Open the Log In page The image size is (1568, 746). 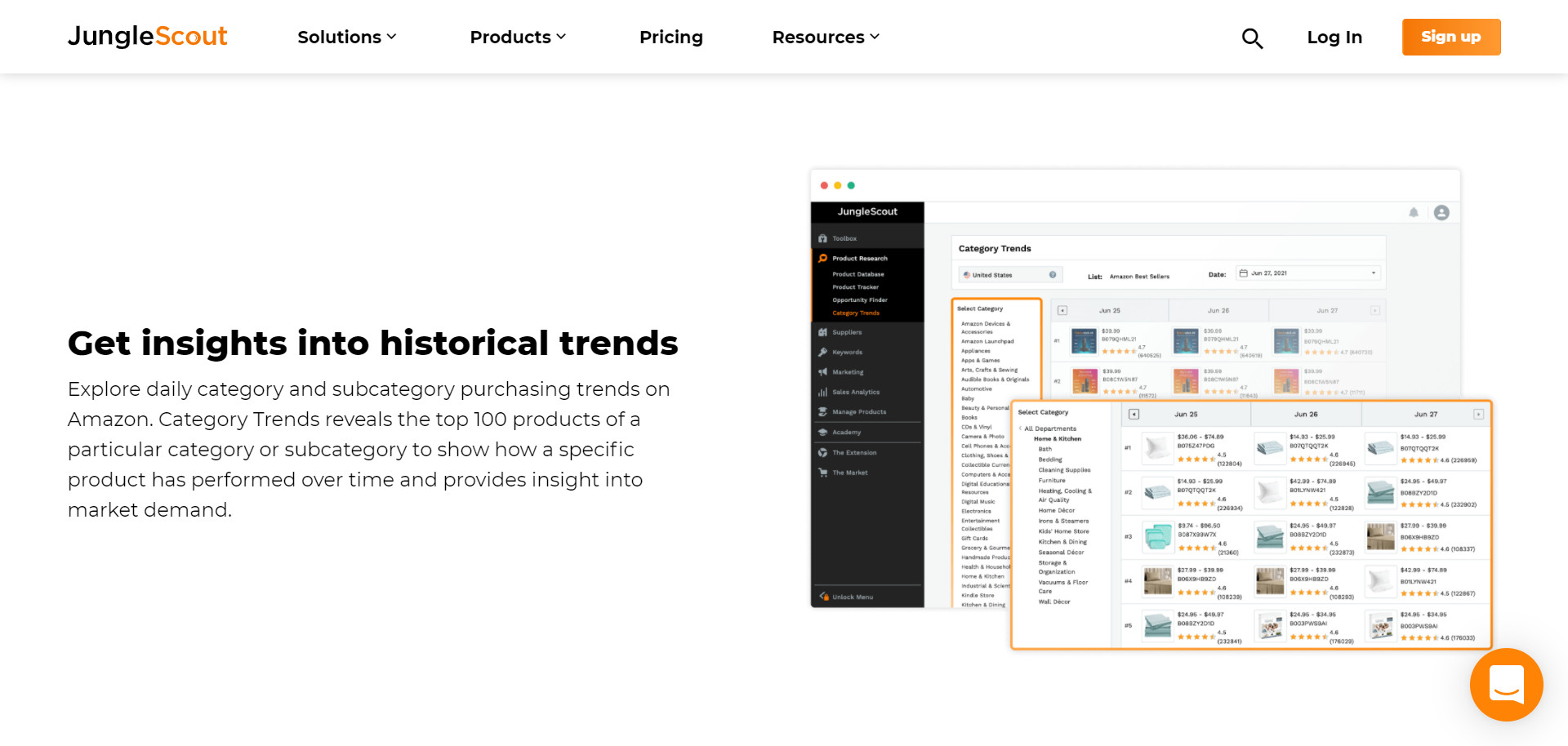tap(1334, 37)
